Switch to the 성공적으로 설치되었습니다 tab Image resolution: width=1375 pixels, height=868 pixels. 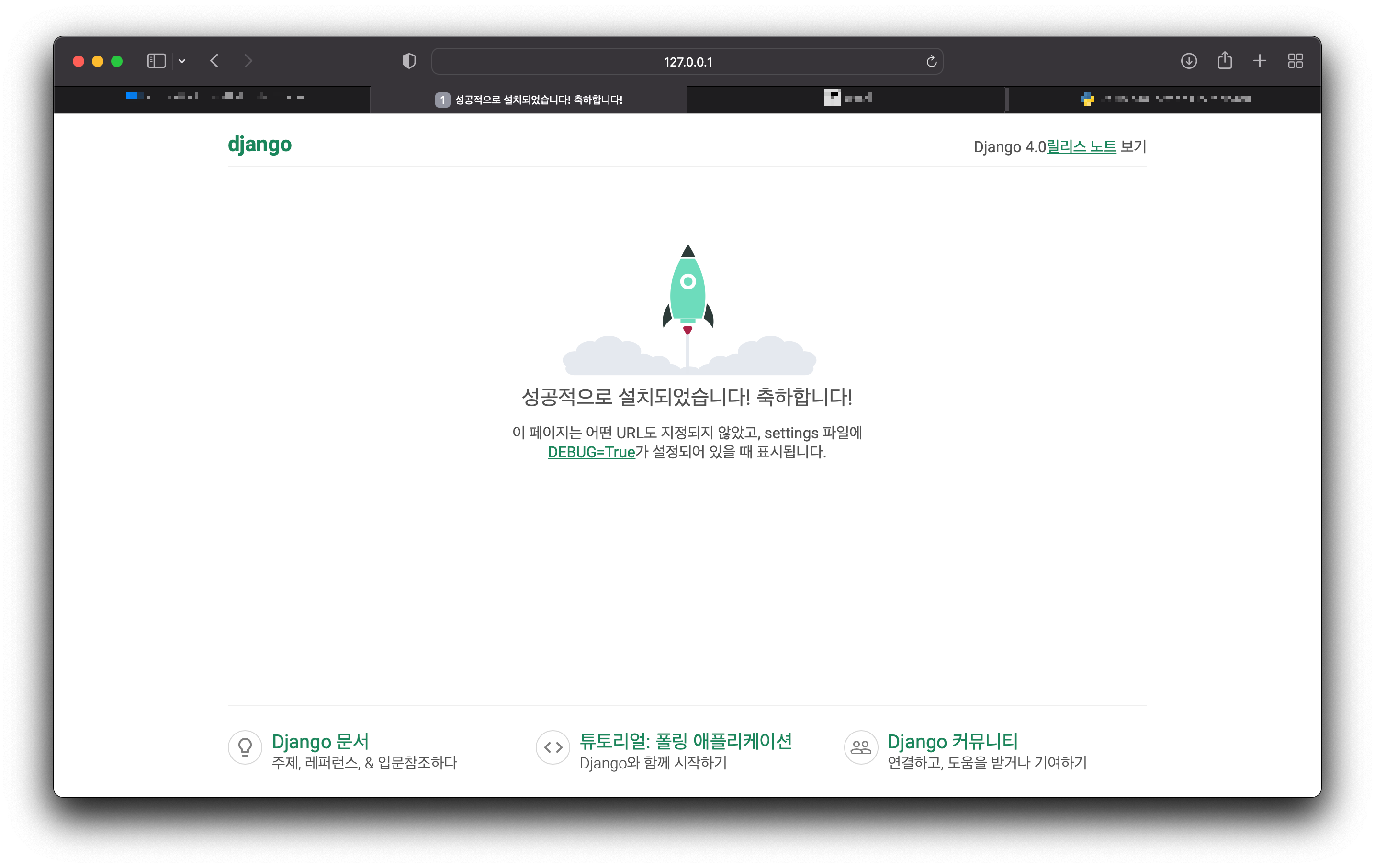tap(529, 100)
